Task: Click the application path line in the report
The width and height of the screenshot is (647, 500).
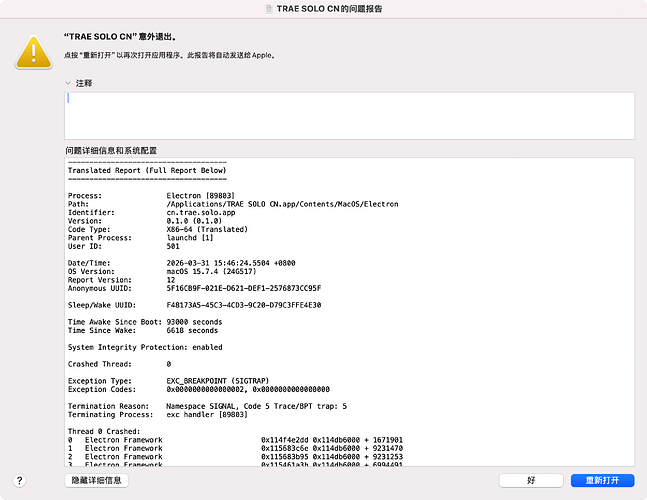Action: click(233, 204)
